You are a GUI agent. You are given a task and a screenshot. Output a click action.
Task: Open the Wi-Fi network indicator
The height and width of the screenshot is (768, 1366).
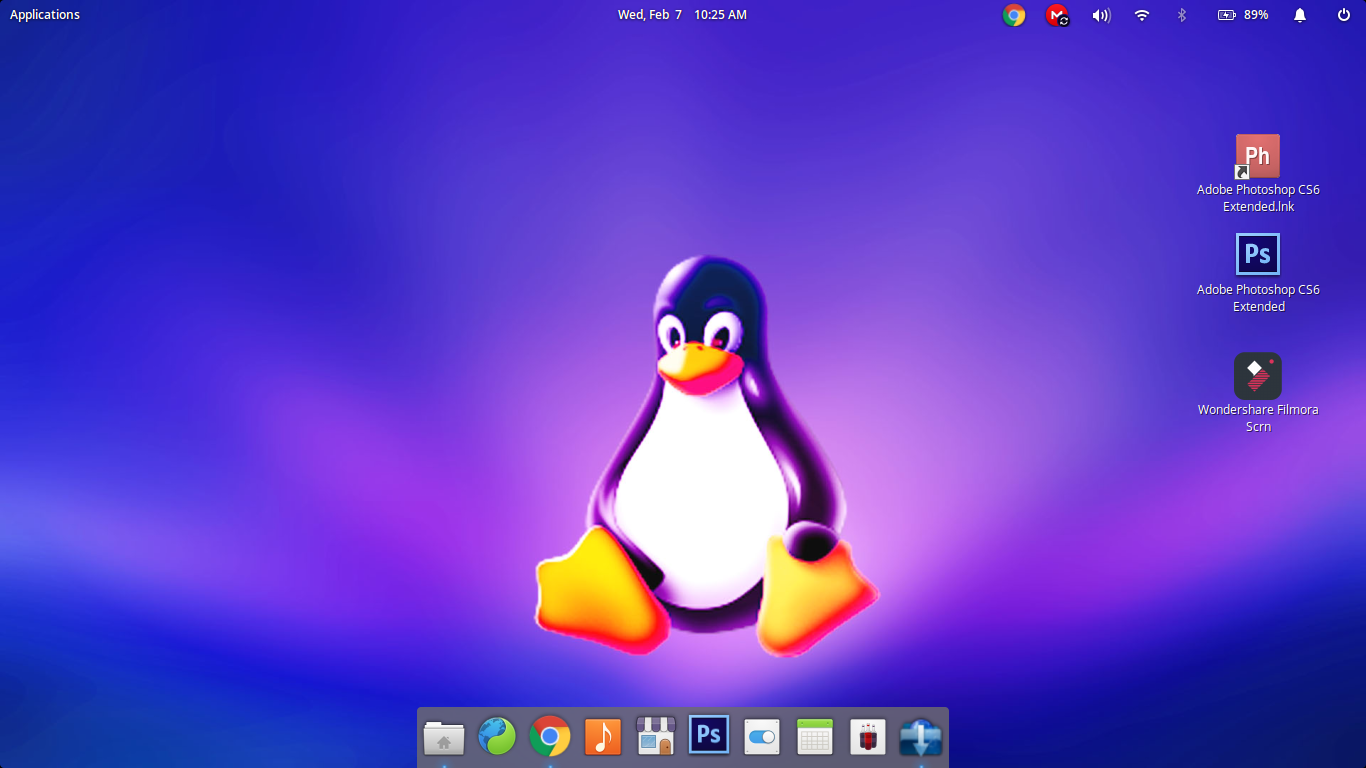coord(1142,15)
